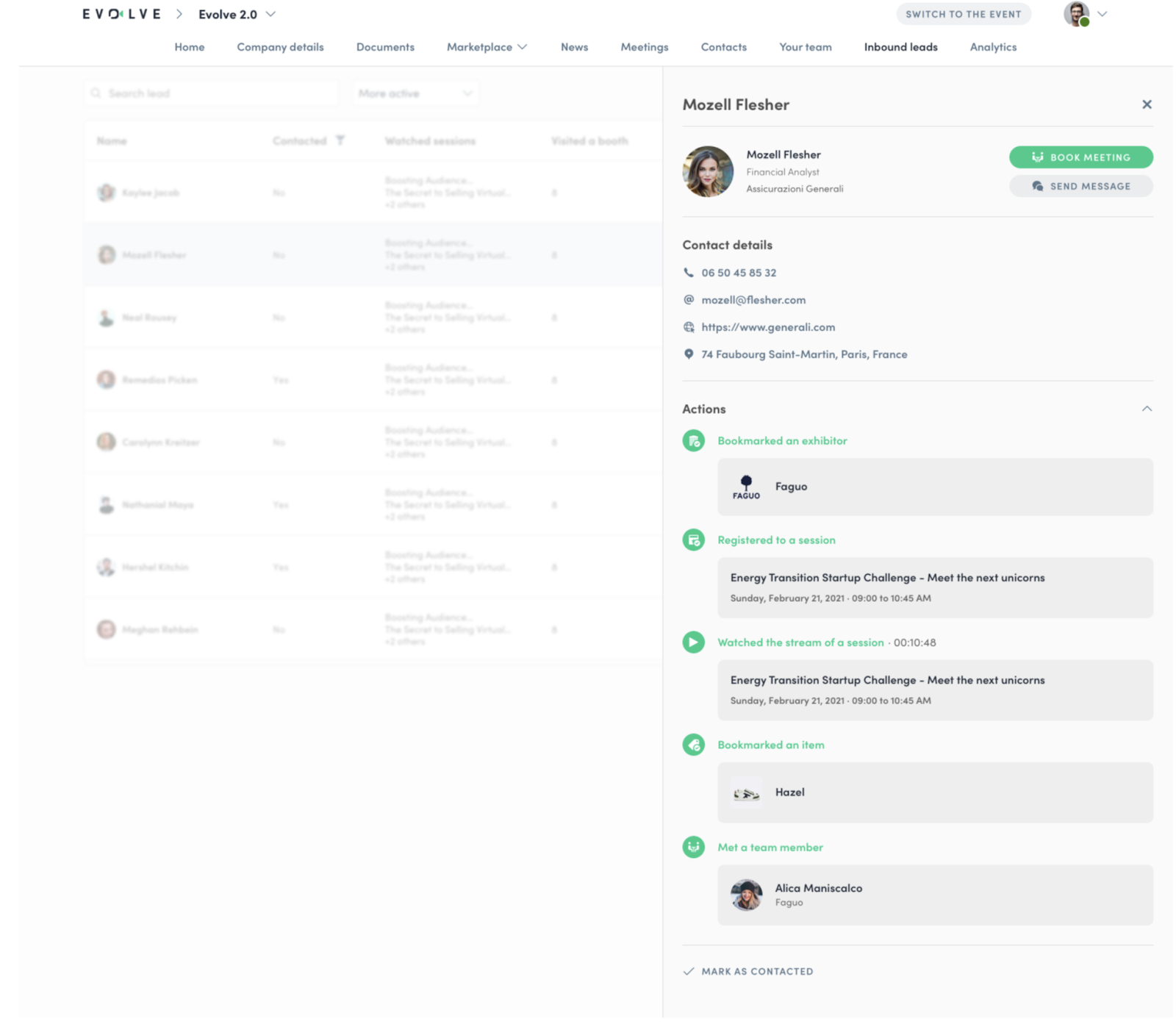The image size is (1176, 1035).
Task: Collapse the Actions section
Action: 1147,409
